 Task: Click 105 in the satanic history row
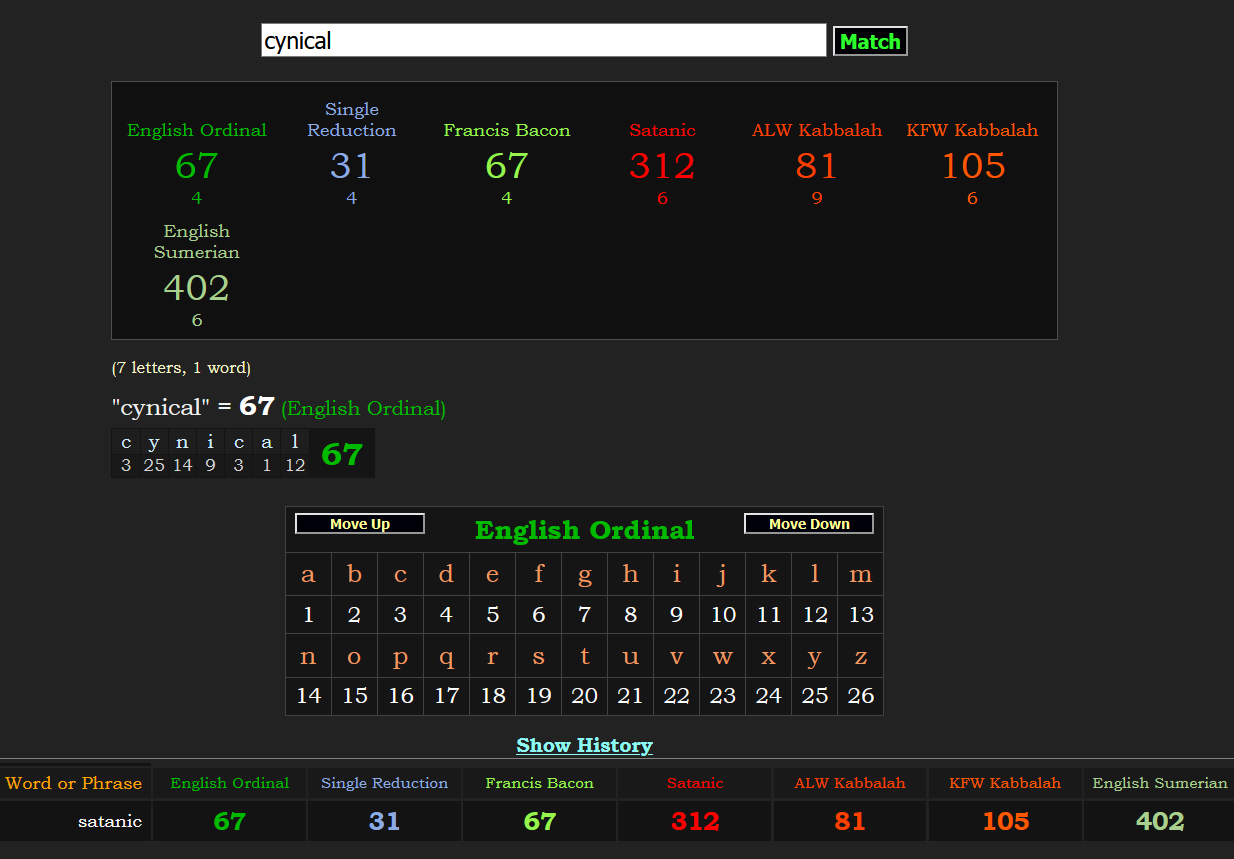point(1005,821)
